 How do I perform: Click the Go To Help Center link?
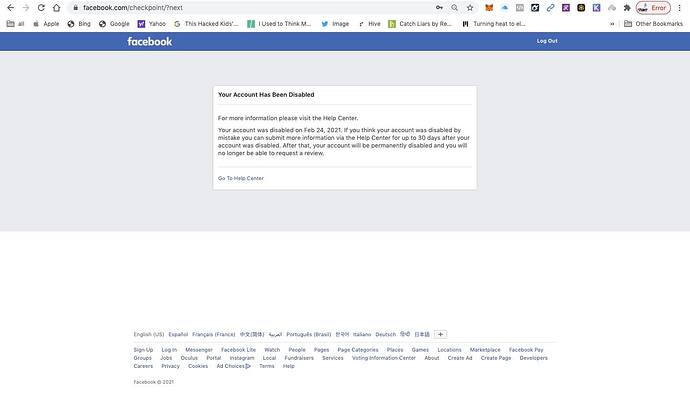coord(241,178)
